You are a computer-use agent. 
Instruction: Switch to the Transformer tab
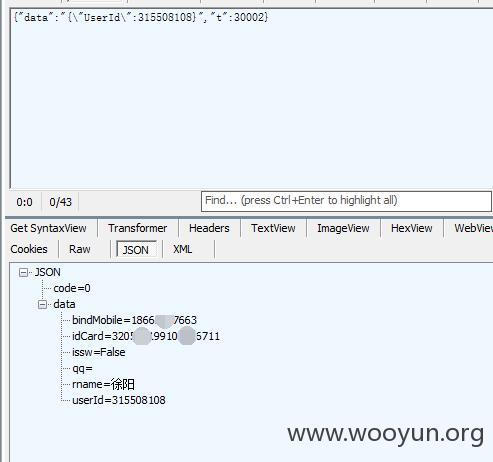pyautogui.click(x=138, y=228)
